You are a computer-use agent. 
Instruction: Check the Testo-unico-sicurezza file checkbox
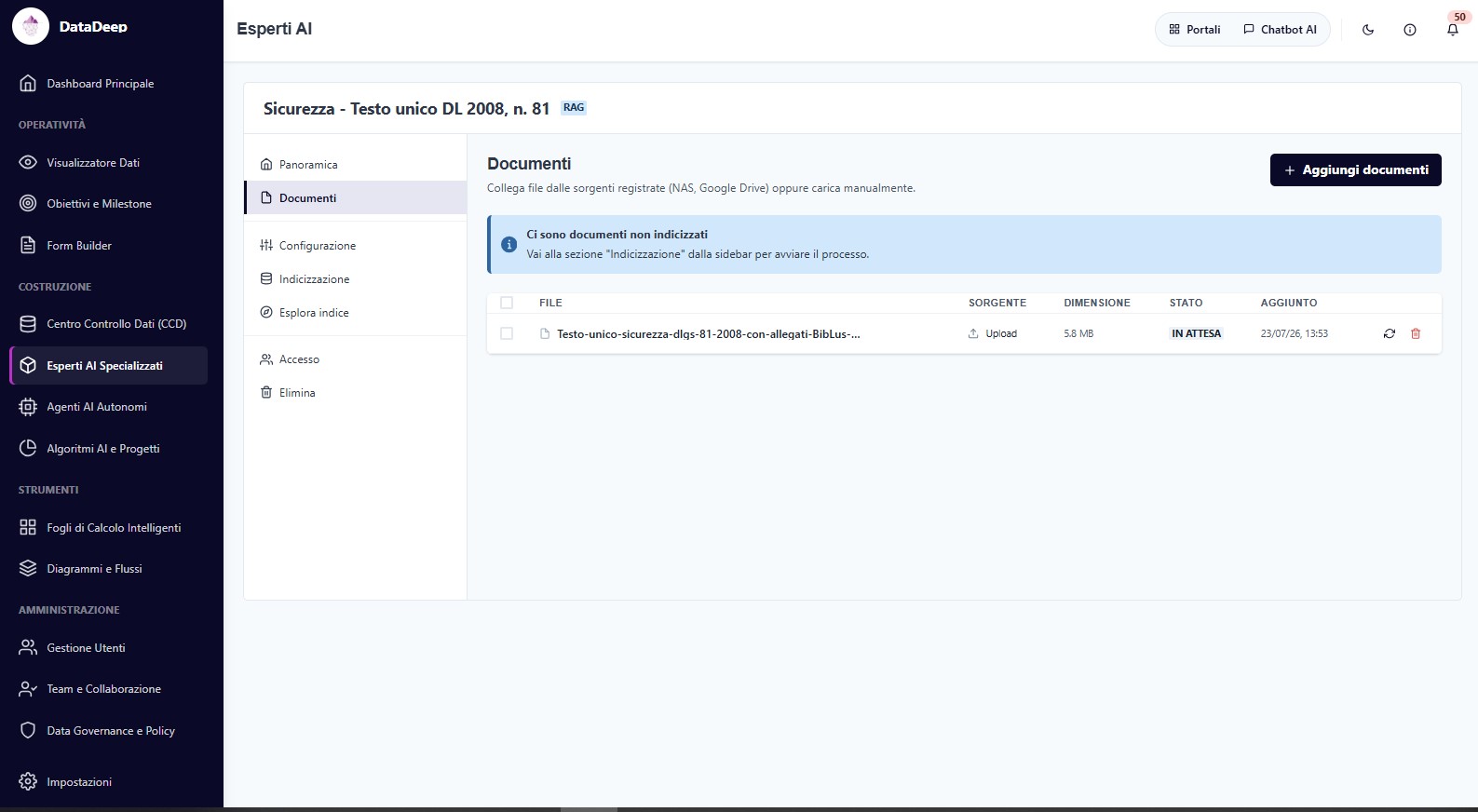507,333
